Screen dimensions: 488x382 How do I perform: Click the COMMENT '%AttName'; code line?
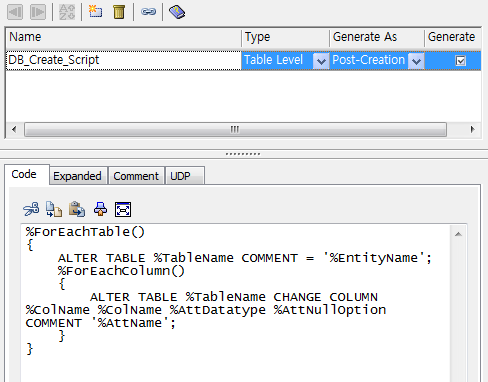[101, 323]
